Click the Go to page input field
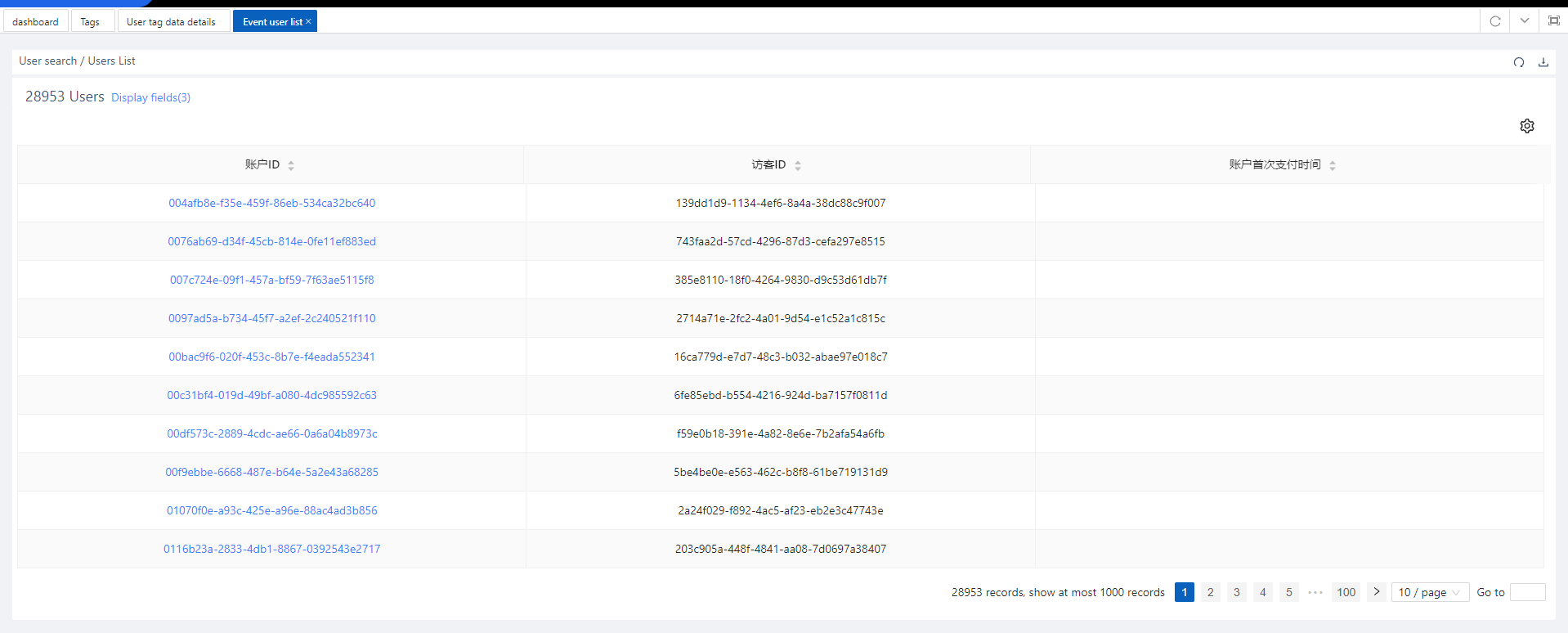The image size is (1568, 633). (1526, 592)
